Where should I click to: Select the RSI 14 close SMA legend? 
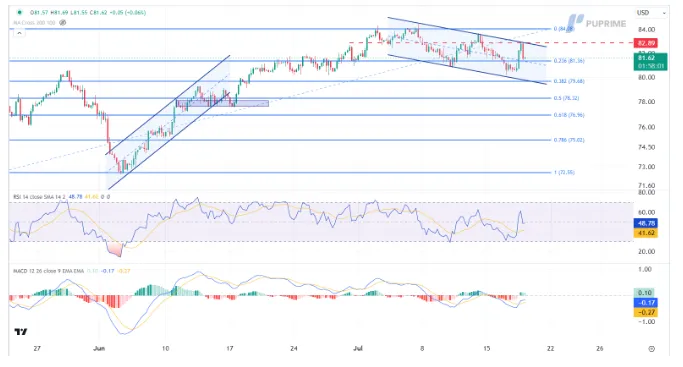click(39, 197)
